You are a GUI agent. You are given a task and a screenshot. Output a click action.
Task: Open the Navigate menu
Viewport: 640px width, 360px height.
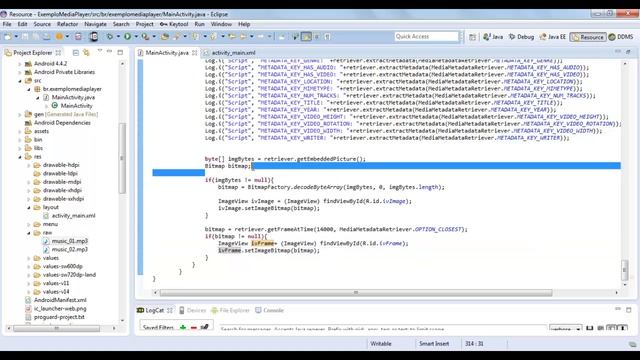[95, 24]
